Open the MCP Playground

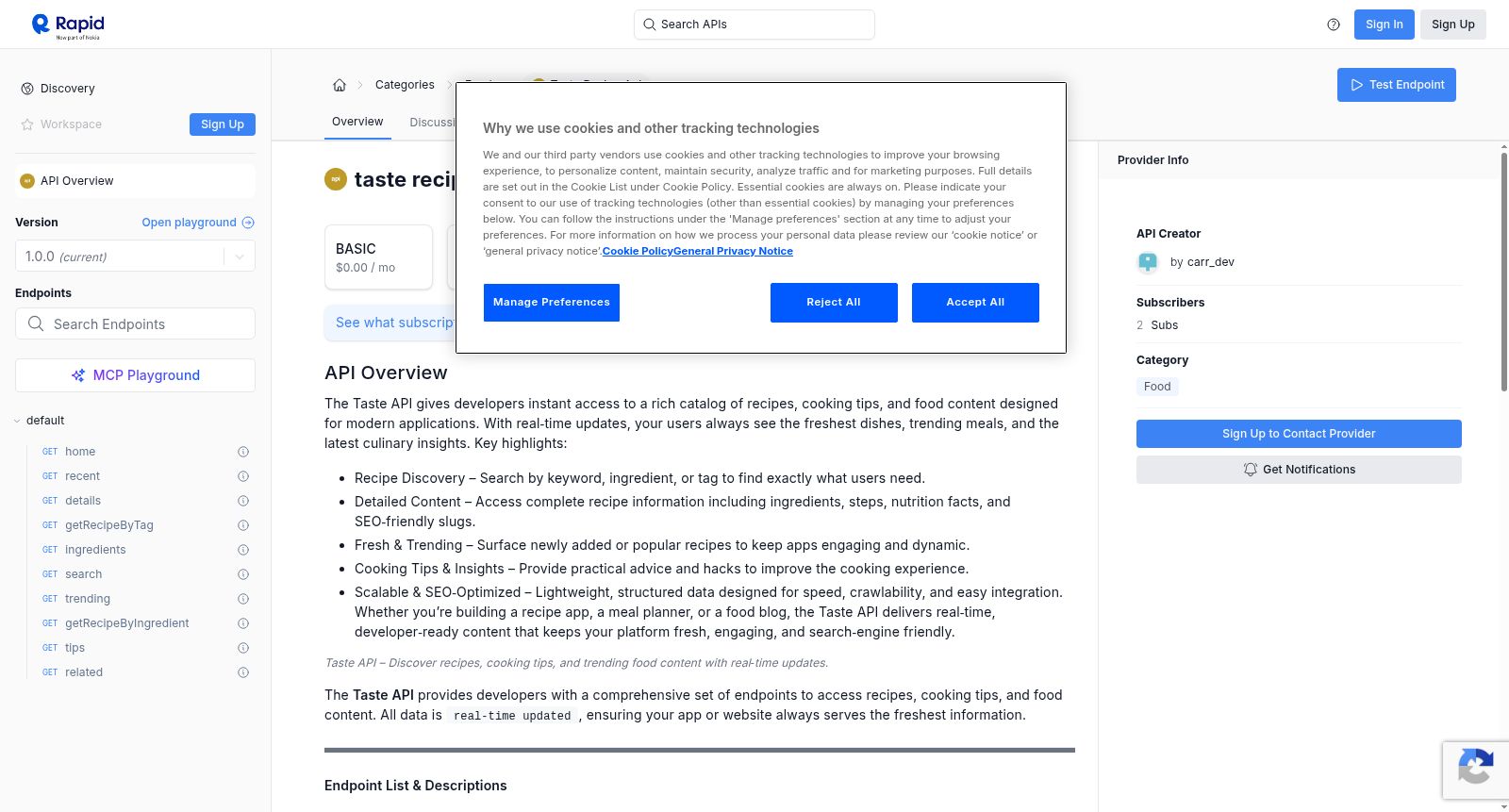[135, 375]
